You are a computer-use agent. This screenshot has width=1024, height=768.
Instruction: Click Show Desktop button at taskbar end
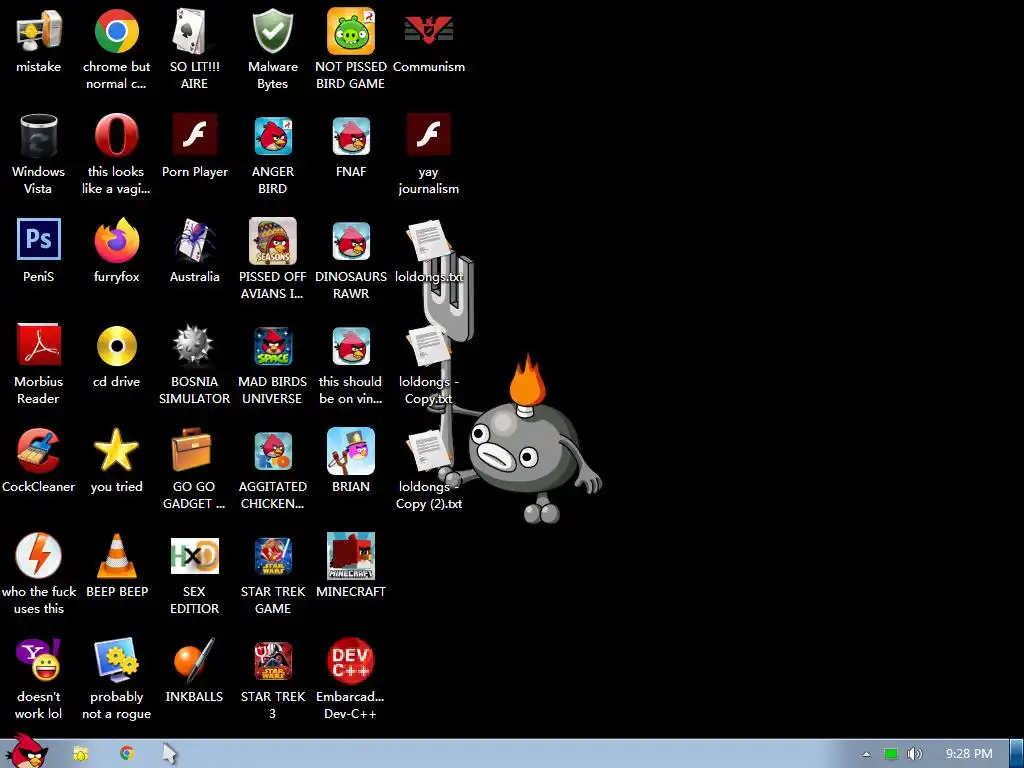click(1016, 754)
